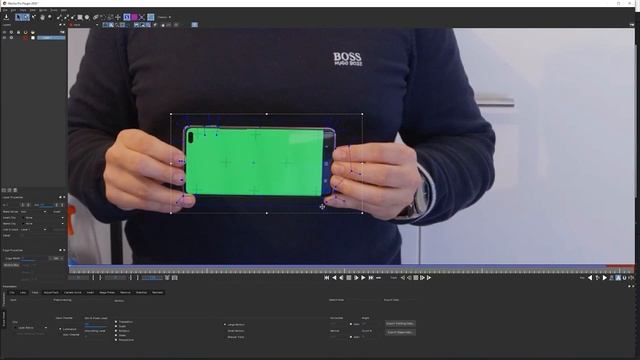This screenshot has width=640, height=360.
Task: Open the Classic workspace layout dropdown
Action: click(164, 17)
